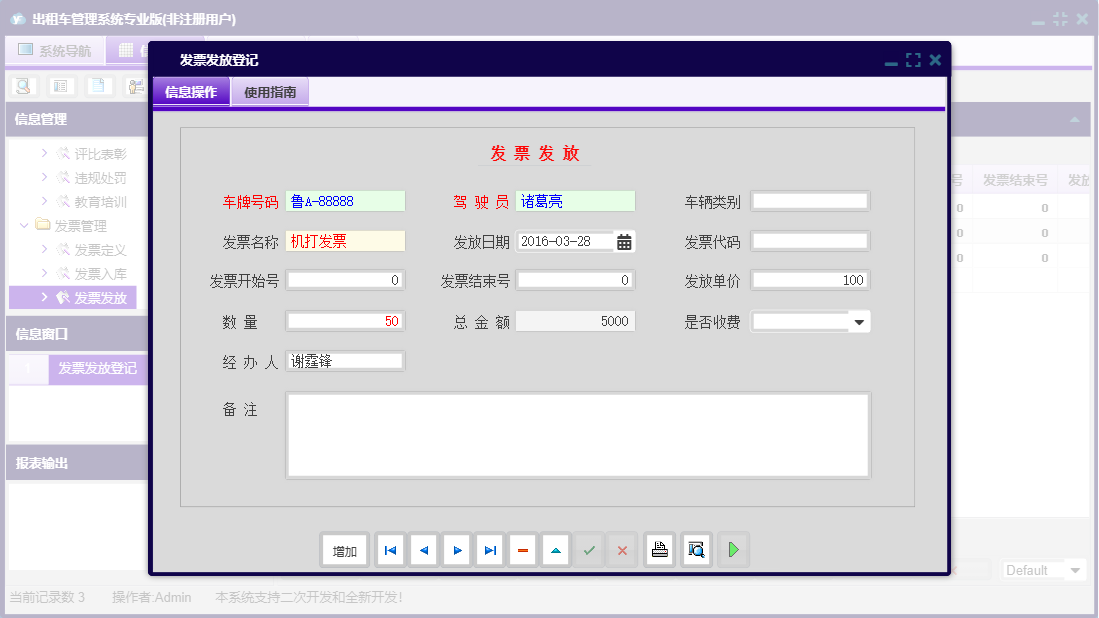Screen dimensions: 1099x618
Task: Open the 是否收费 dropdown
Action: click(x=859, y=320)
